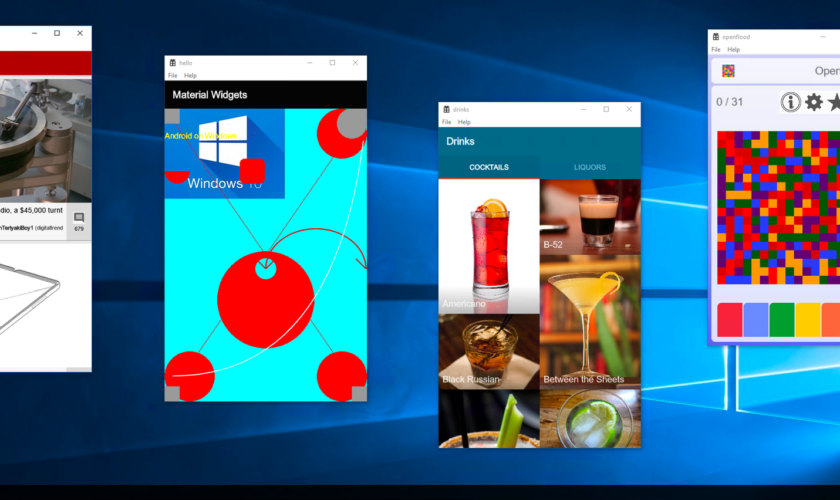The image size is (840, 500).
Task: Open the File menu in openflood
Action: click(715, 49)
